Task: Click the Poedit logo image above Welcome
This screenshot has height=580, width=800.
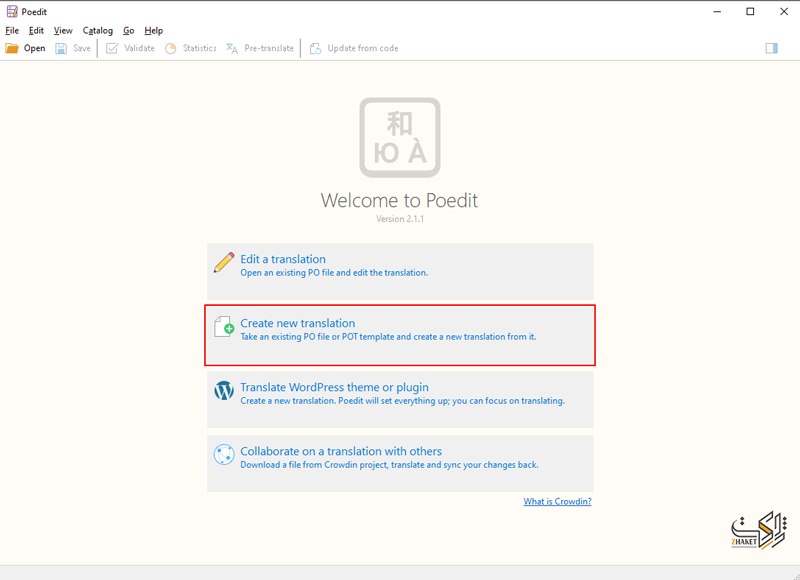Action: click(x=400, y=138)
